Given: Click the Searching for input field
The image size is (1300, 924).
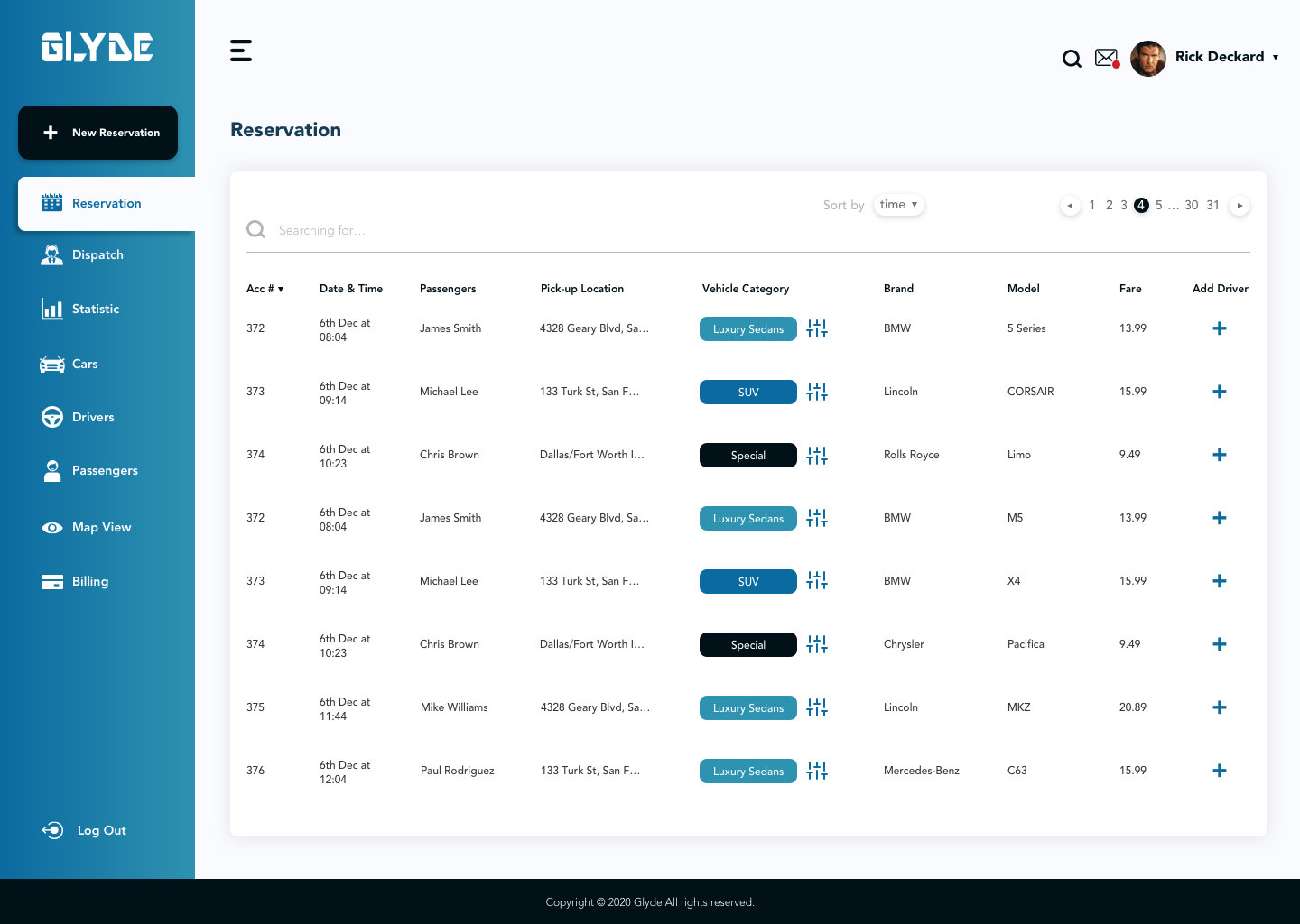Looking at the screenshot, I should coord(747,230).
